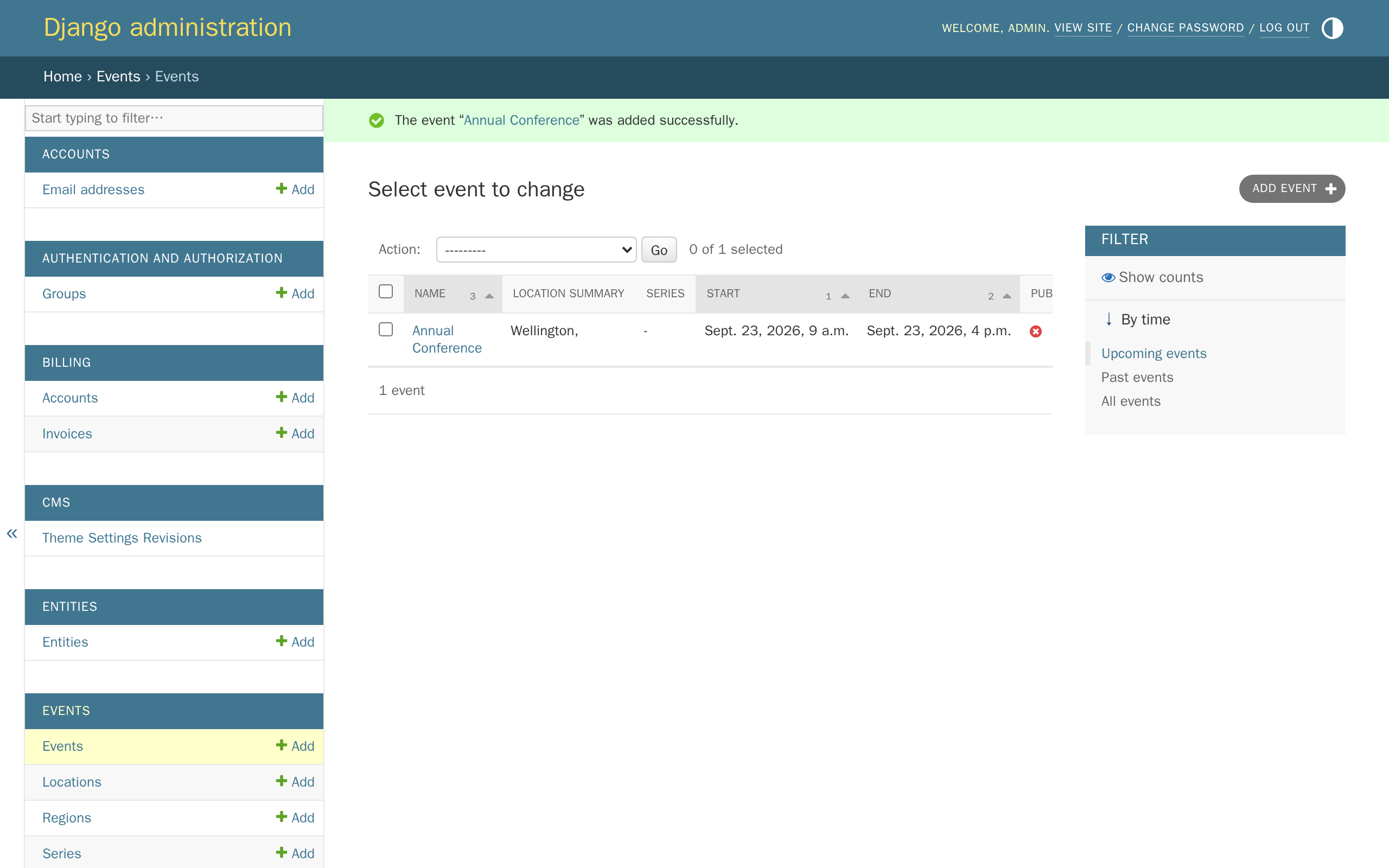Screen dimensions: 1389x868
Task: Toggle Name column sort direction arrow
Action: (489, 296)
